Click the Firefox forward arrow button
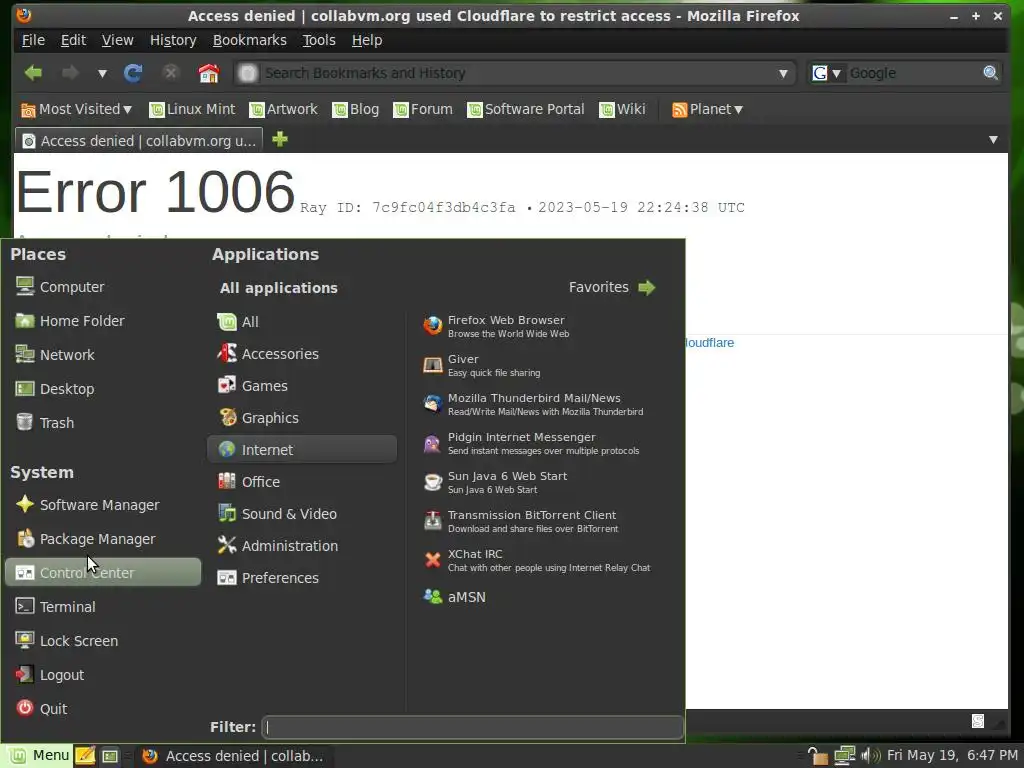The image size is (1024, 768). [70, 73]
